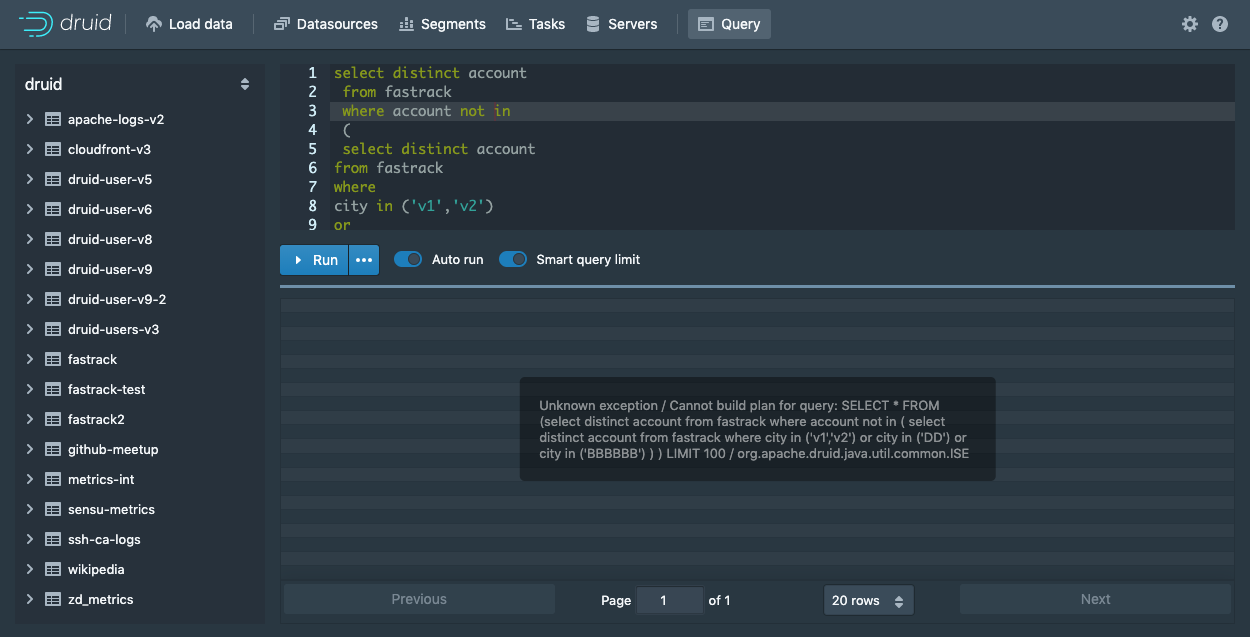
Task: Expand the metrics-int table chevron
Action: coord(30,479)
